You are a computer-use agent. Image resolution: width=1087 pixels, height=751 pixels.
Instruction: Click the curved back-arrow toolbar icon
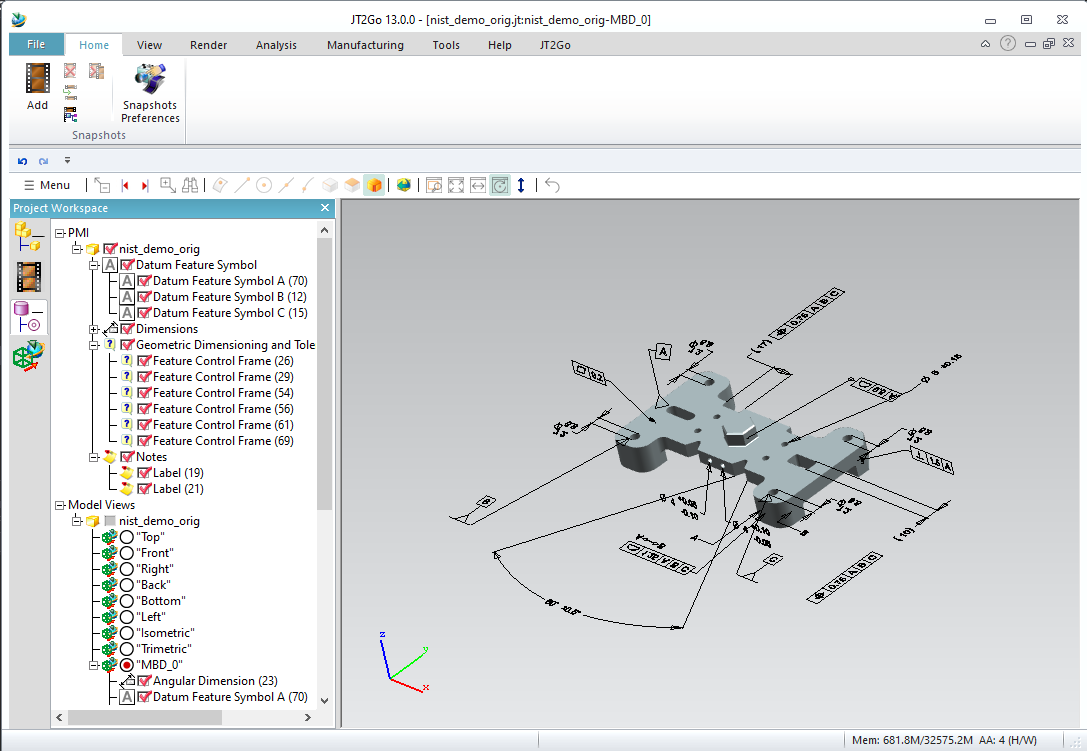pos(553,185)
